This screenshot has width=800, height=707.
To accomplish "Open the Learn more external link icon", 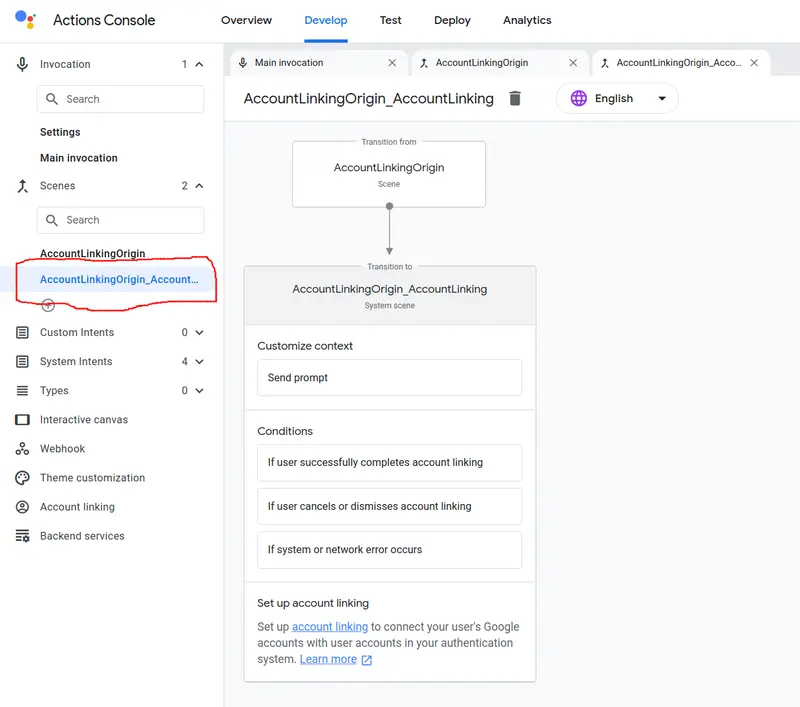I will coord(366,660).
